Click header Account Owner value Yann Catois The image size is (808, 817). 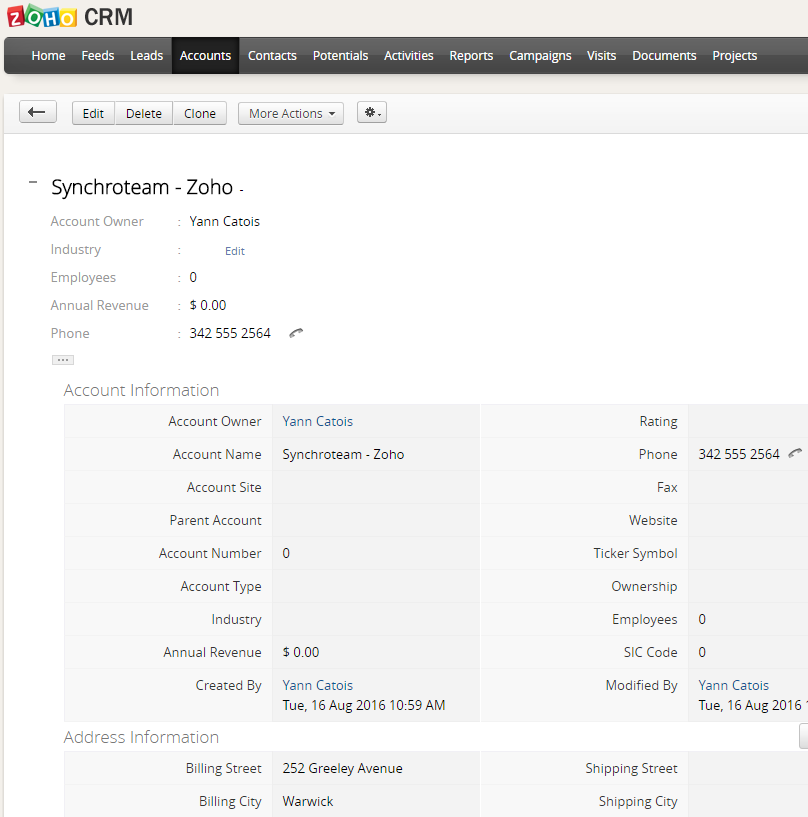[225, 221]
